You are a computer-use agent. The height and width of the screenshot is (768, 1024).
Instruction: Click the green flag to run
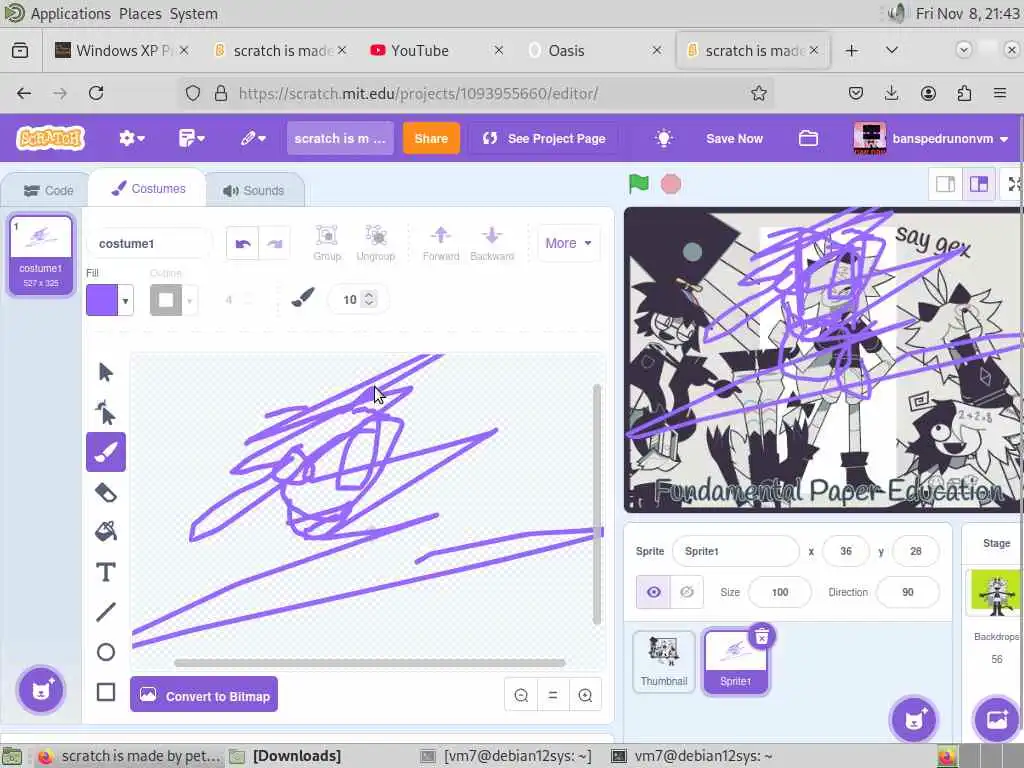point(639,184)
